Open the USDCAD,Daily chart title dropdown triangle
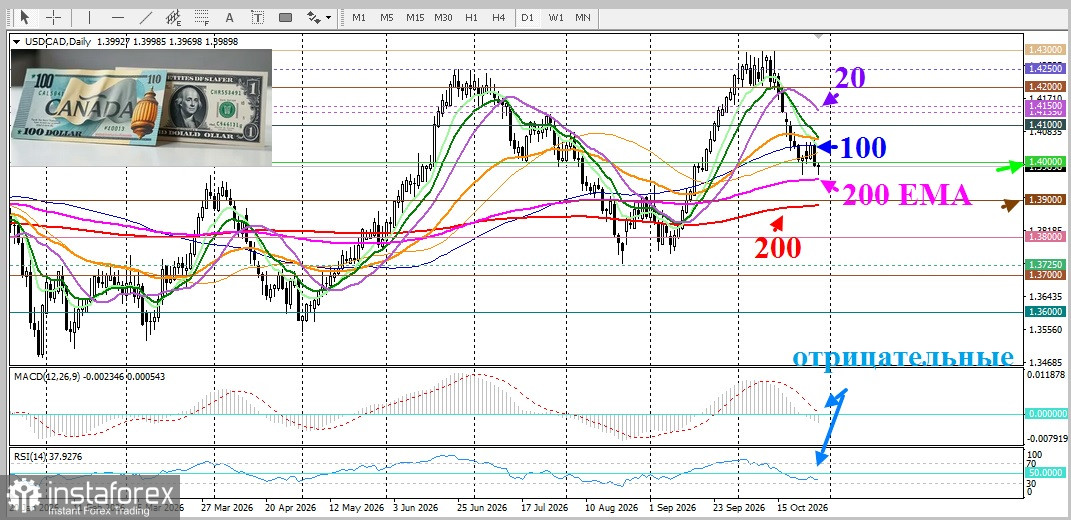Image resolution: width=1071 pixels, height=520 pixels. [x=16, y=42]
